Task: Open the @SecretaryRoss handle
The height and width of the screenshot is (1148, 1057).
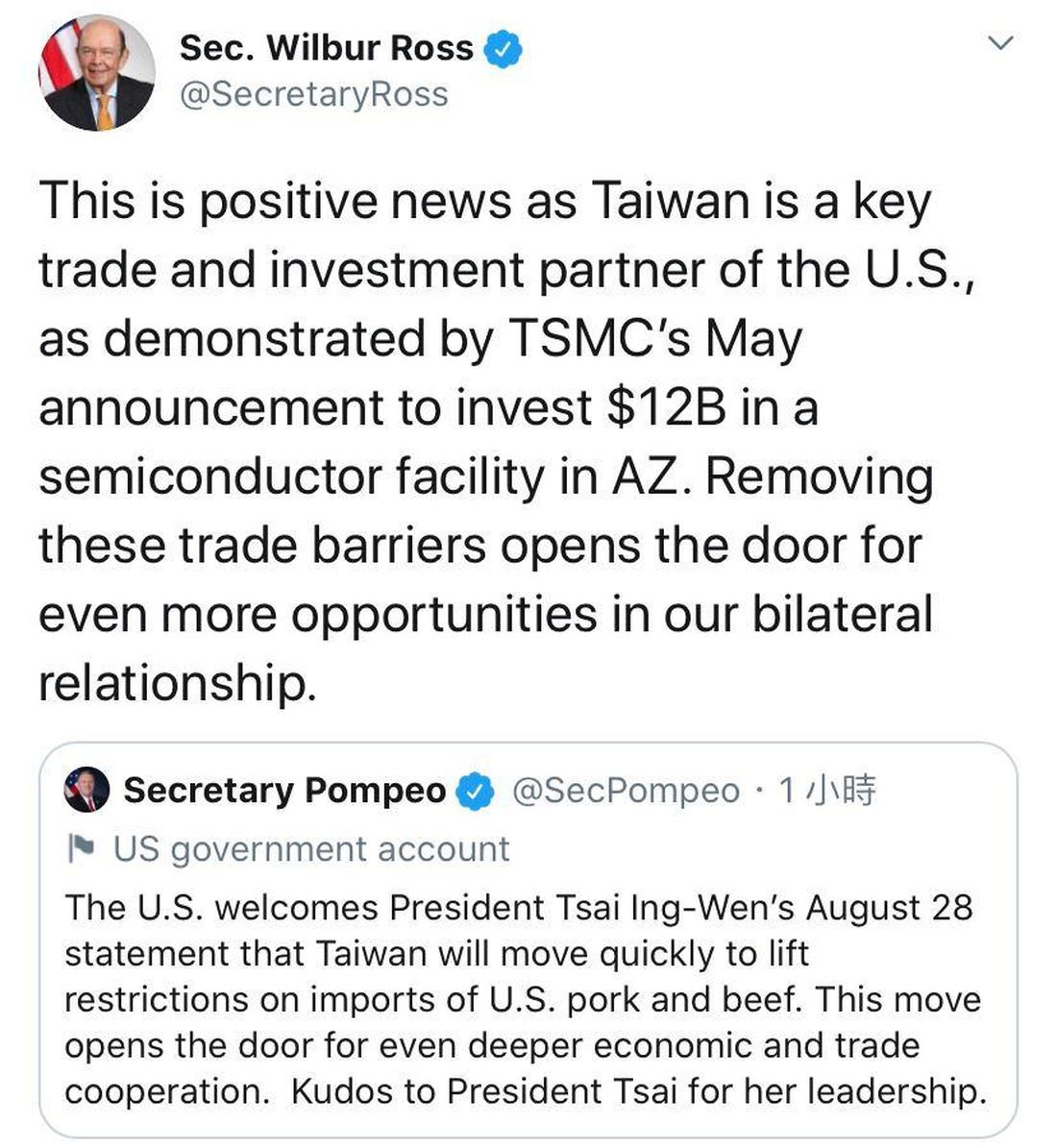Action: click(314, 94)
